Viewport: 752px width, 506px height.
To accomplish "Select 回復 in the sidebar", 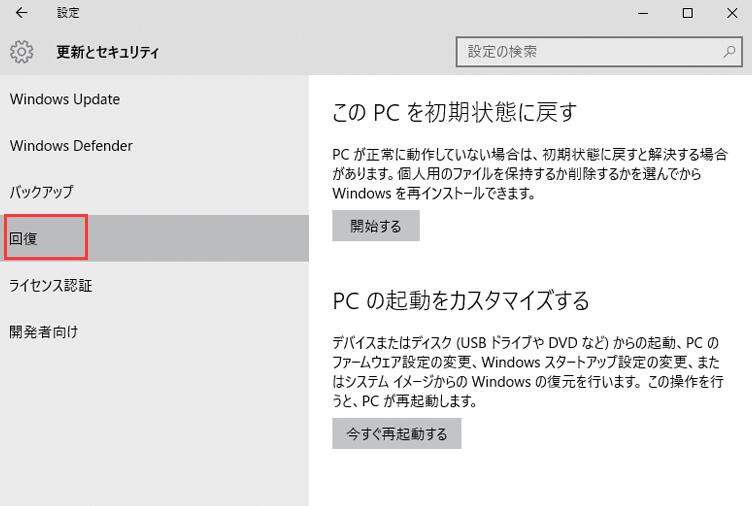I will [x=24, y=238].
